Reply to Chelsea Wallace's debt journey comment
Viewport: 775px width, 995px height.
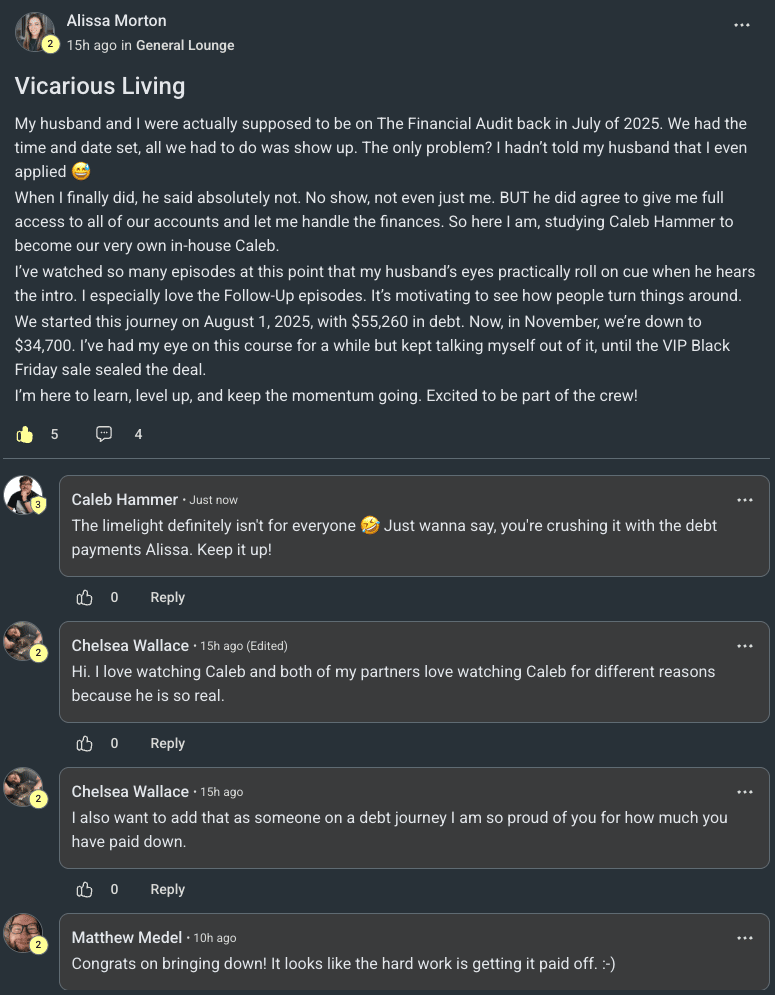pos(167,889)
